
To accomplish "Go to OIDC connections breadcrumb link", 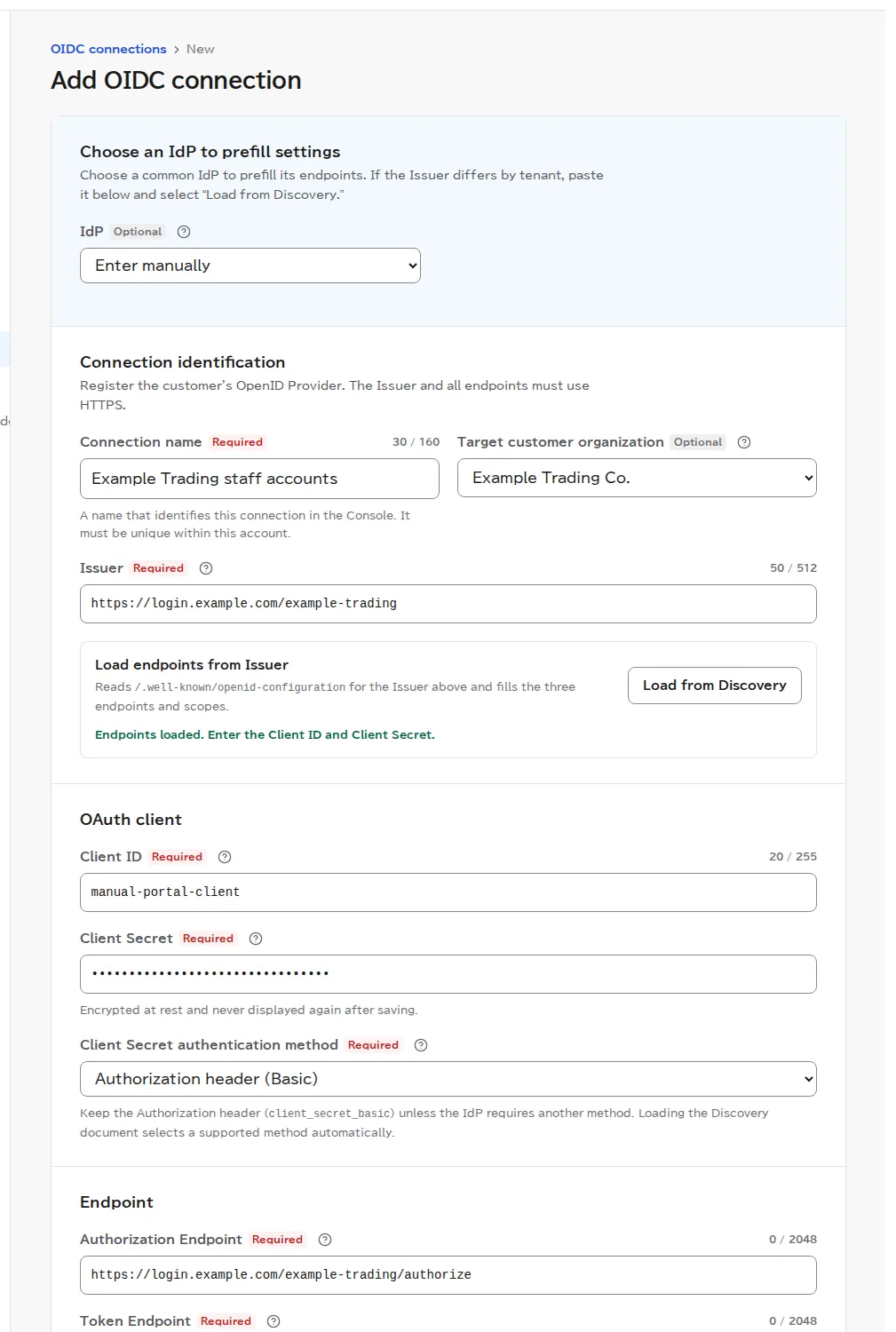I will click(x=108, y=49).
